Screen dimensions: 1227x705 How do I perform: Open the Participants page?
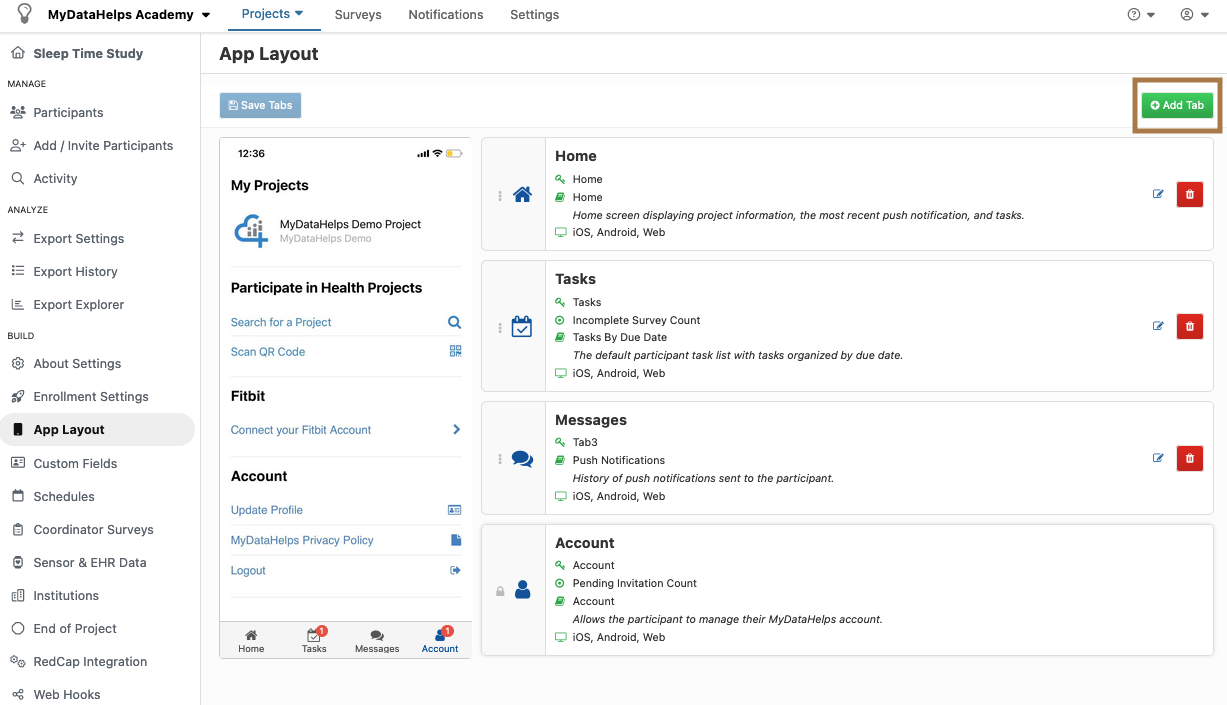coord(68,112)
